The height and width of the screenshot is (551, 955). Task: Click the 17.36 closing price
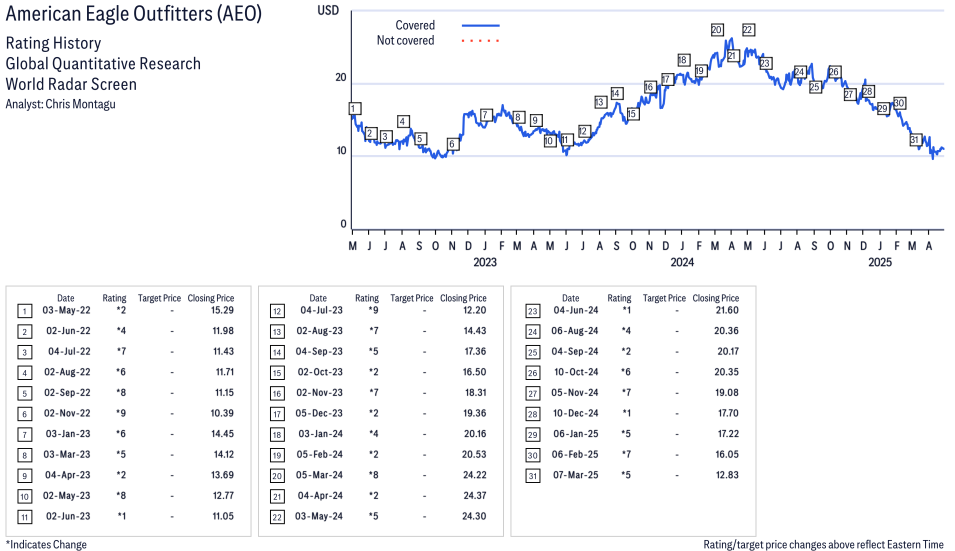point(476,351)
